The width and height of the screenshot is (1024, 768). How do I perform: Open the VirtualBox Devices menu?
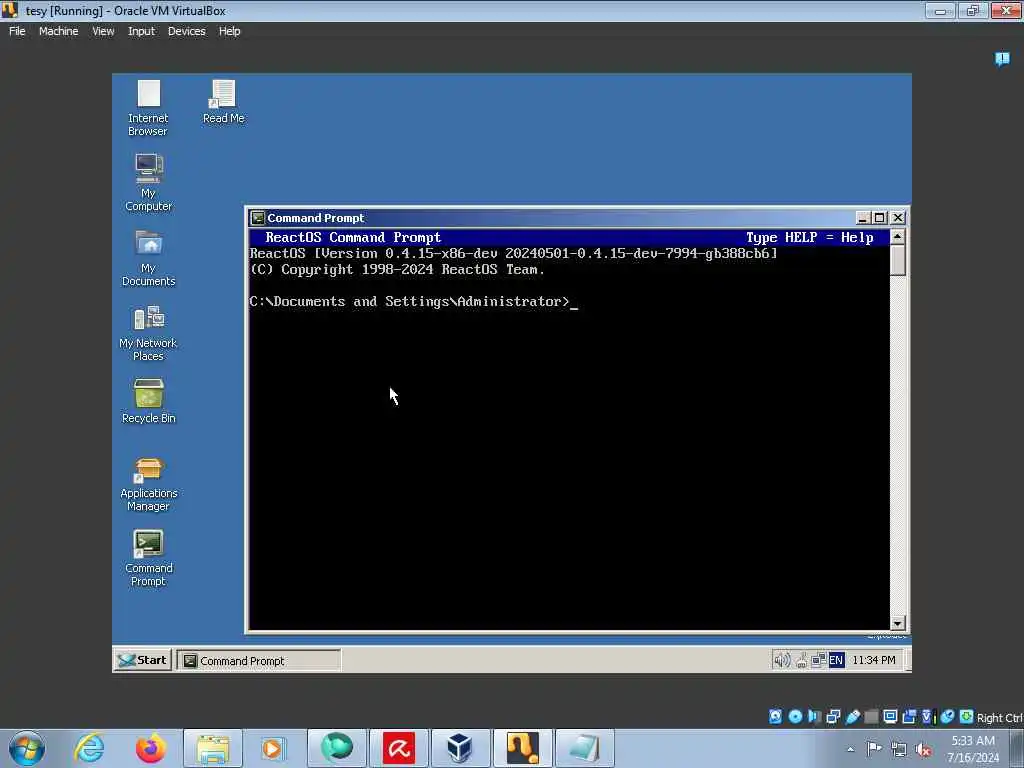tap(186, 31)
